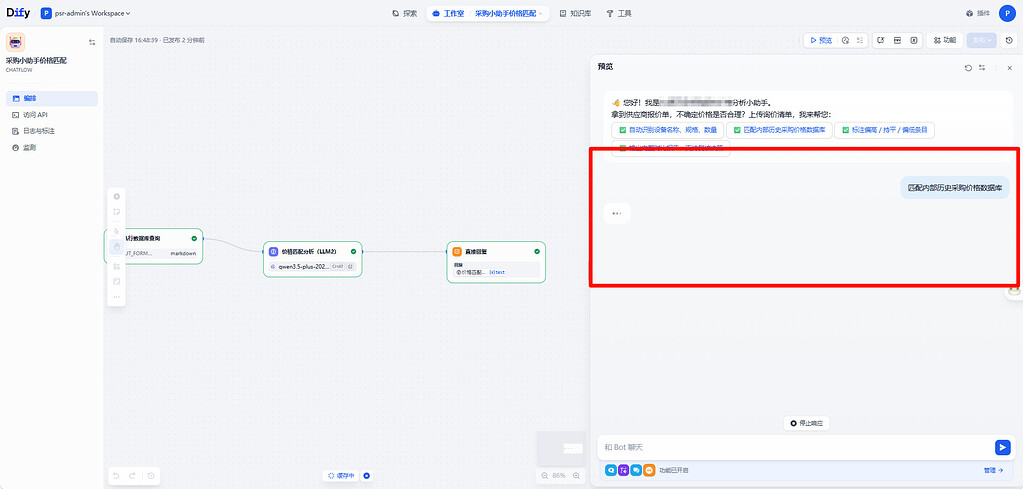Close the 预览 panel
Screen dimensions: 1023x489
[x=1010, y=68]
